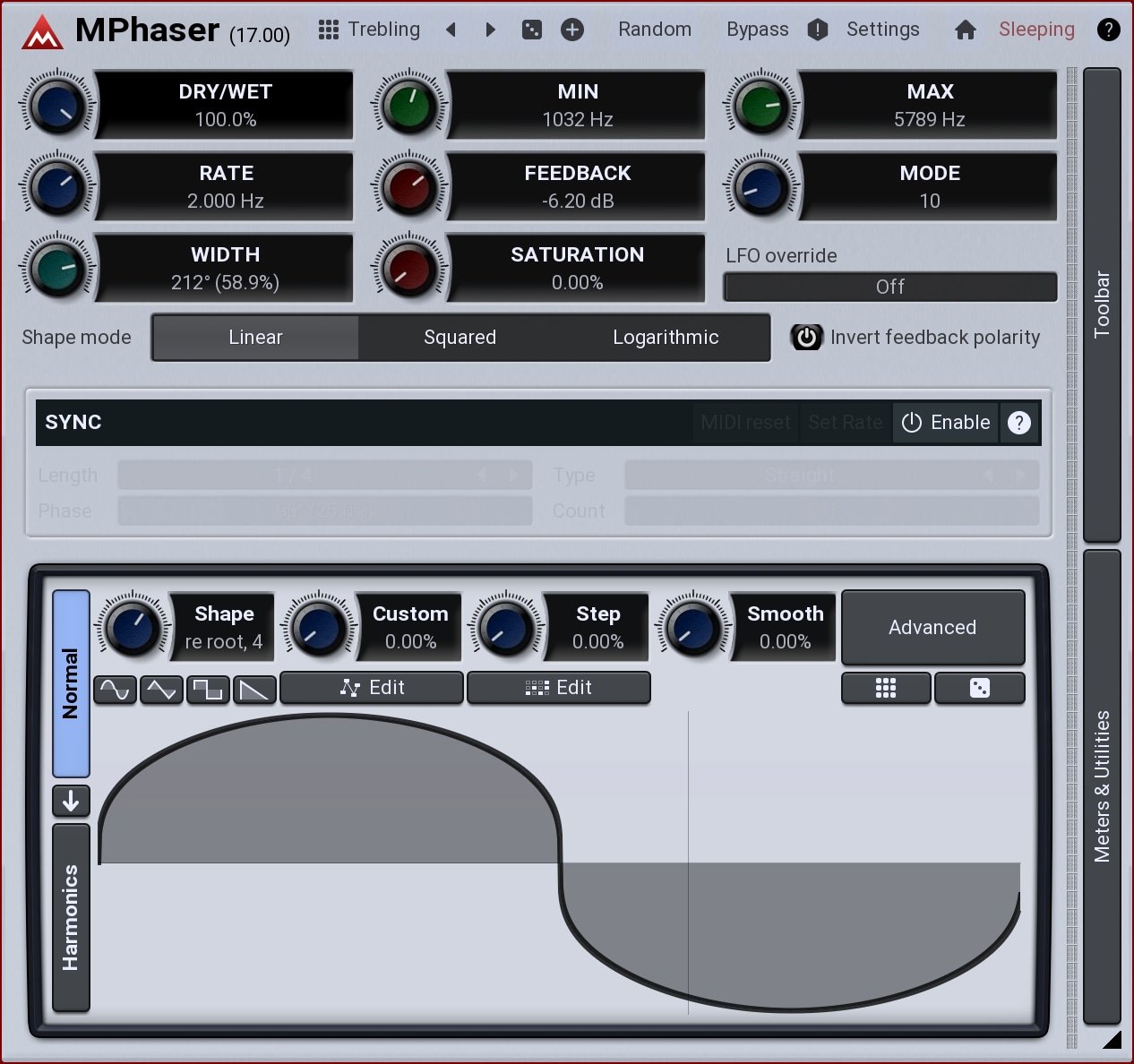The width and height of the screenshot is (1134, 1064).
Task: Select the Squared shape mode
Action: 460,338
